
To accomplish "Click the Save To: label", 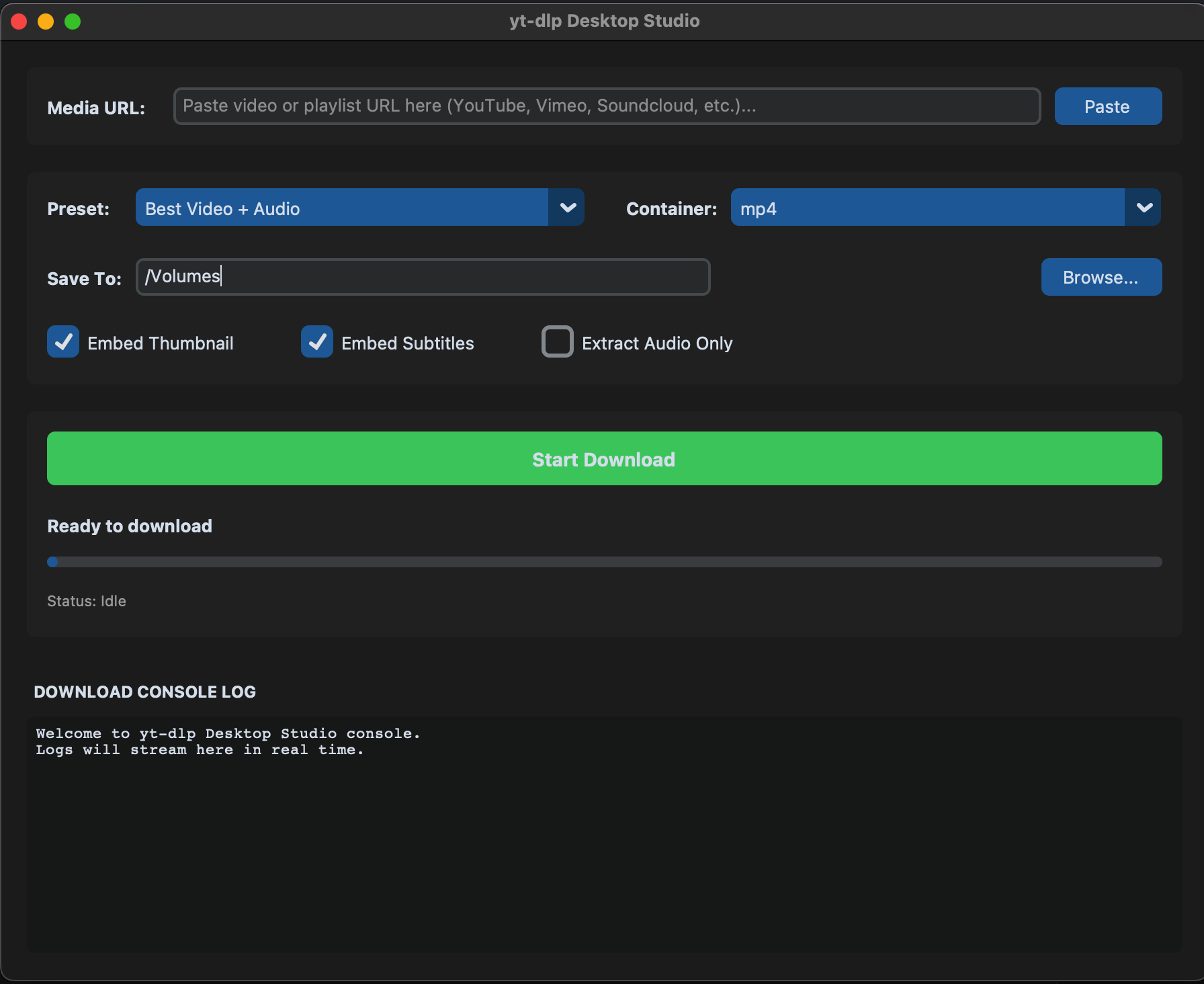I will pos(85,279).
